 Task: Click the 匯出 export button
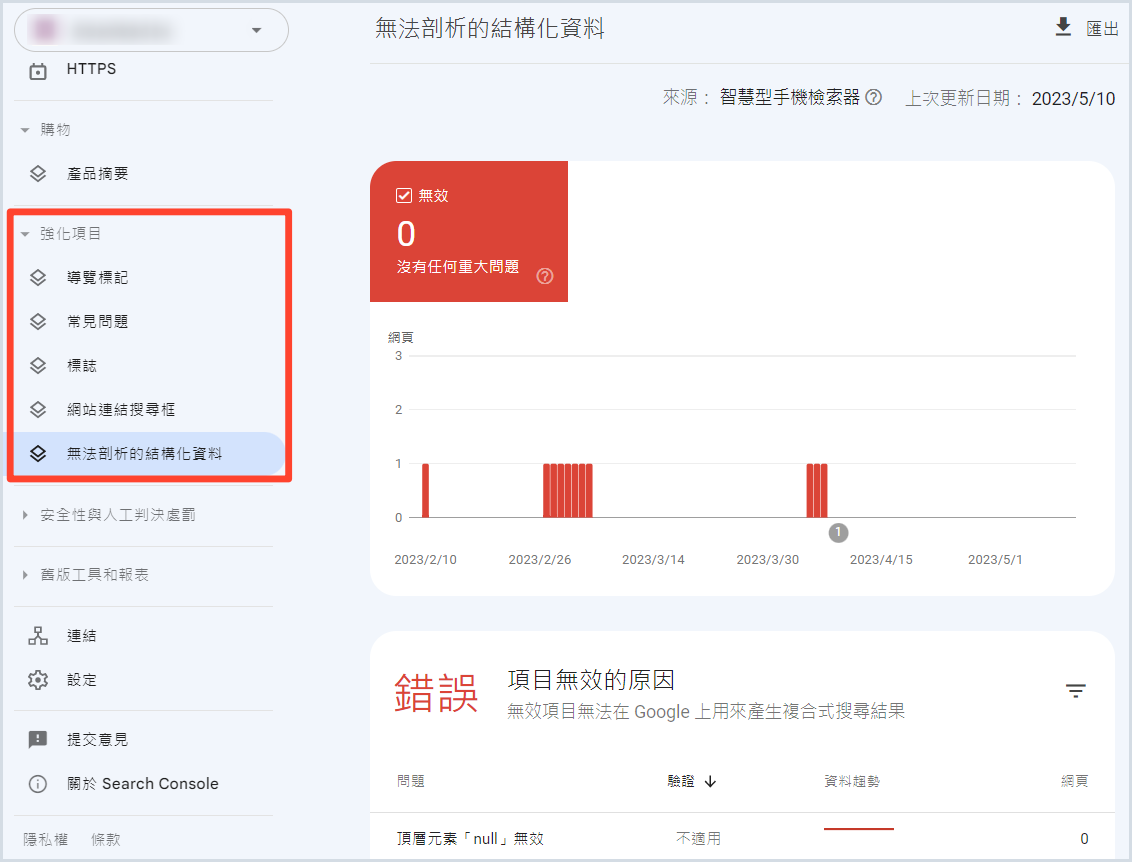(x=1102, y=29)
